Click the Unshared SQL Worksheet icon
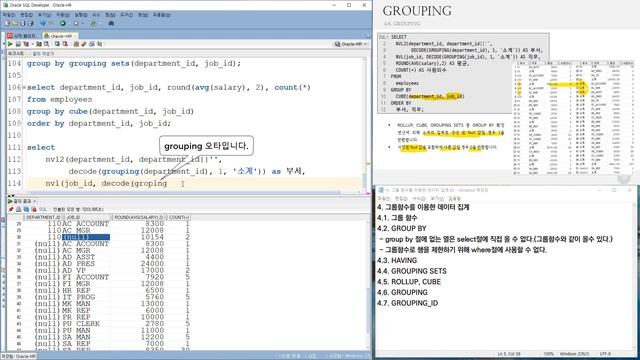This screenshot has width=640, height=360. [76, 44]
